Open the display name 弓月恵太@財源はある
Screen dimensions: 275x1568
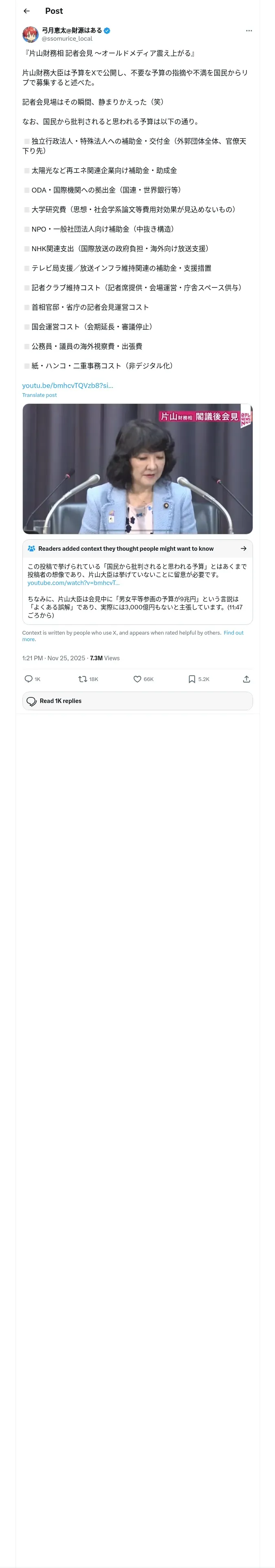pyautogui.click(x=72, y=31)
